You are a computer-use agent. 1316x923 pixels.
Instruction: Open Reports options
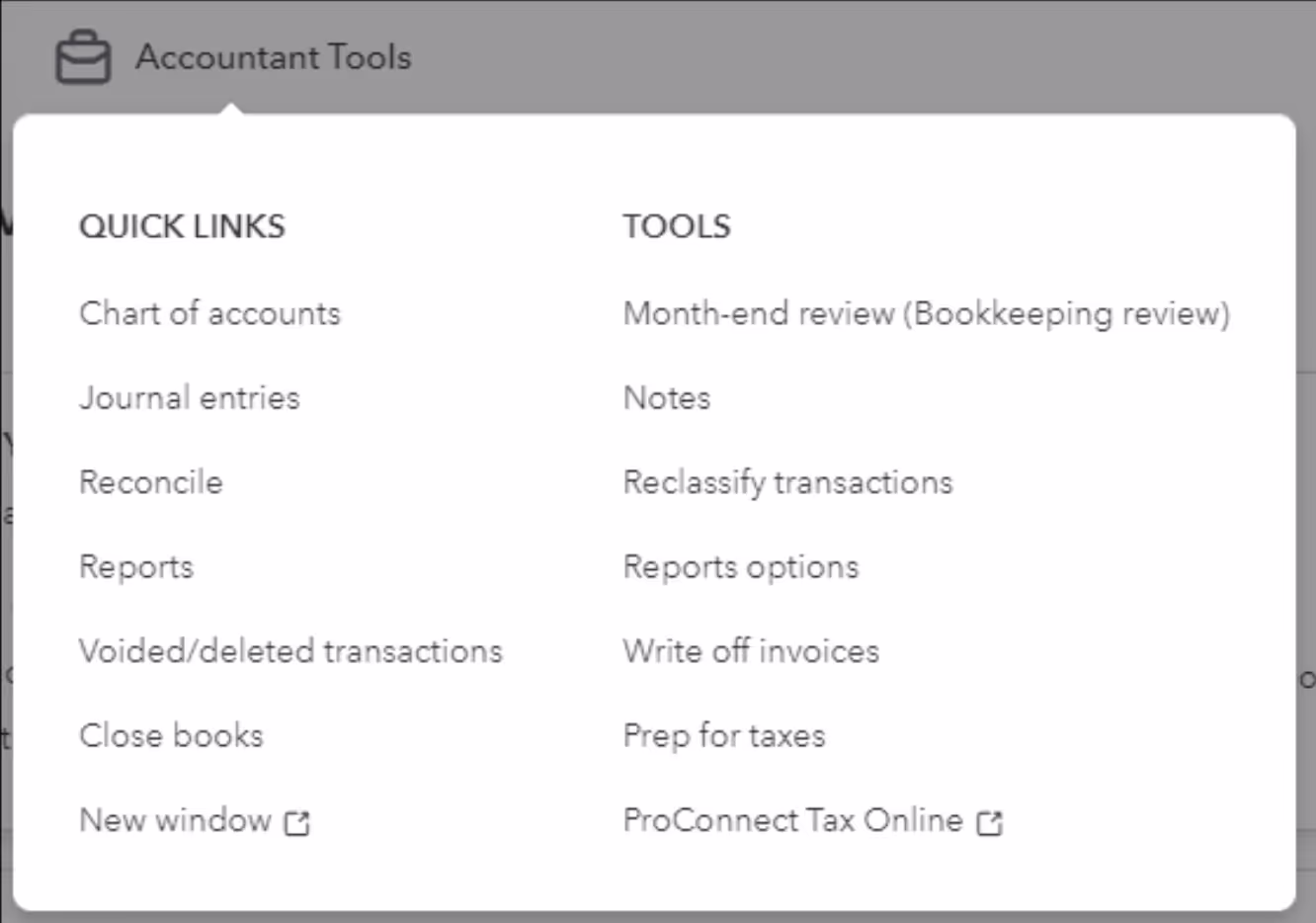tap(741, 567)
